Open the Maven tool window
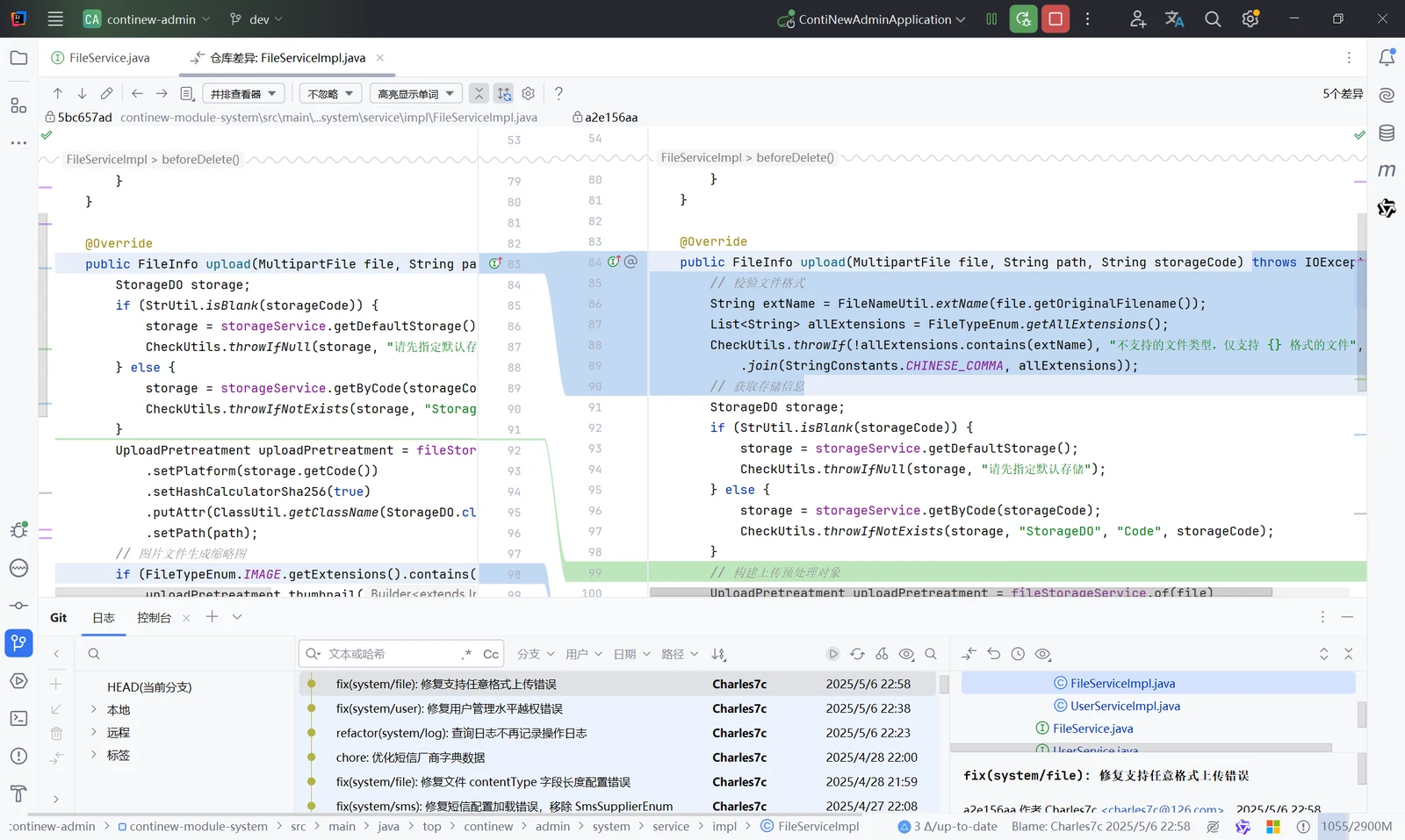The height and width of the screenshot is (840, 1405). 1387,170
